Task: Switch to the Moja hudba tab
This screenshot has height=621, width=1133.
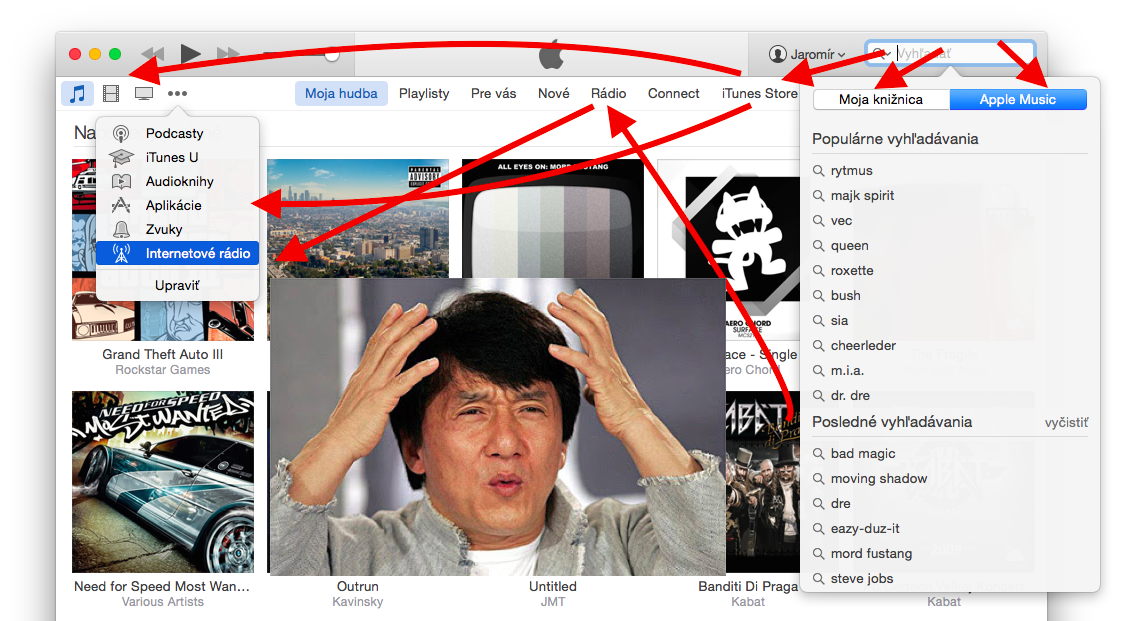Action: (341, 93)
